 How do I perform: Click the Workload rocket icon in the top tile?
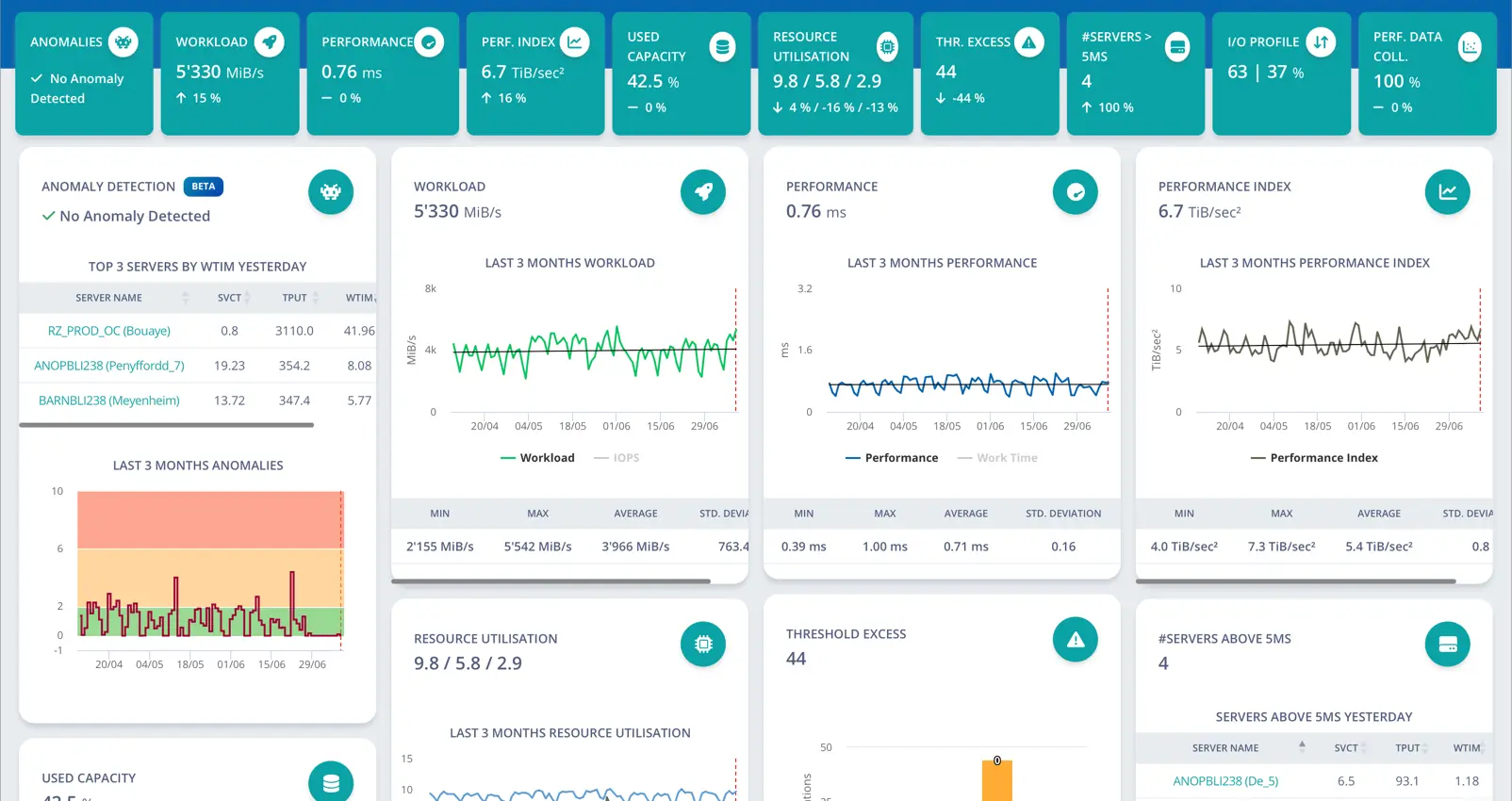tap(270, 41)
